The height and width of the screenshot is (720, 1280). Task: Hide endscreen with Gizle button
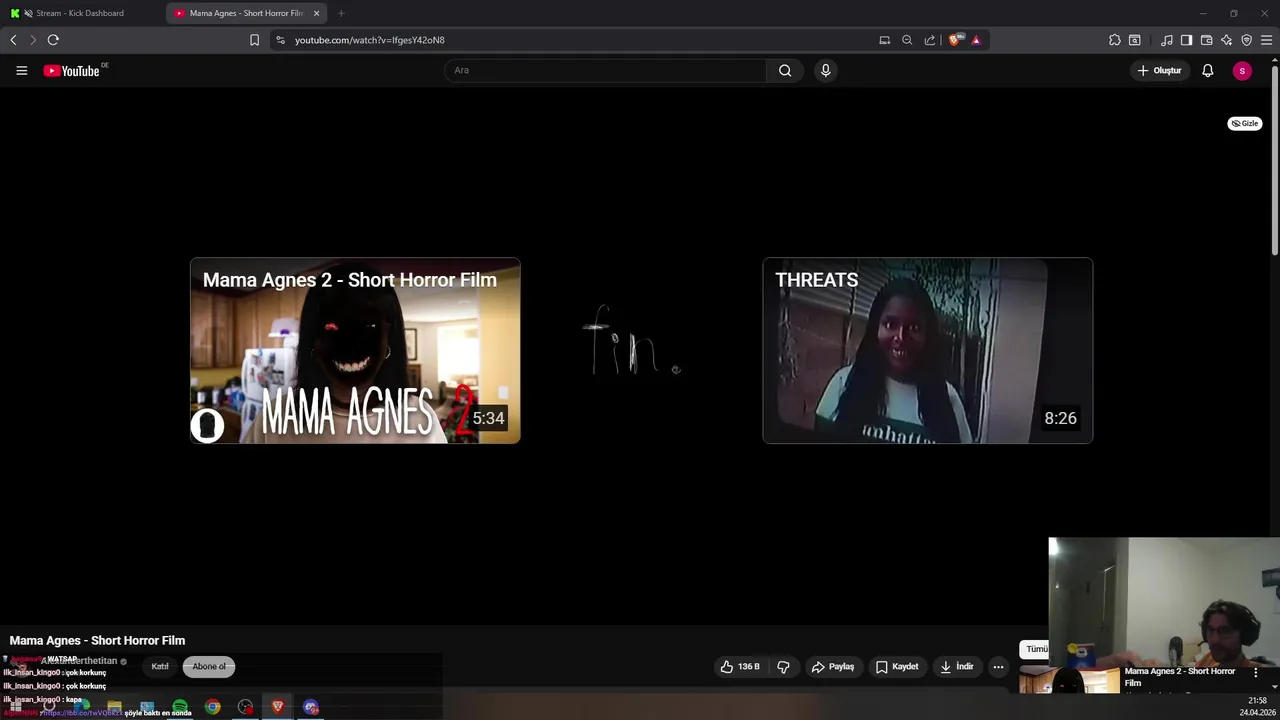coord(1245,123)
